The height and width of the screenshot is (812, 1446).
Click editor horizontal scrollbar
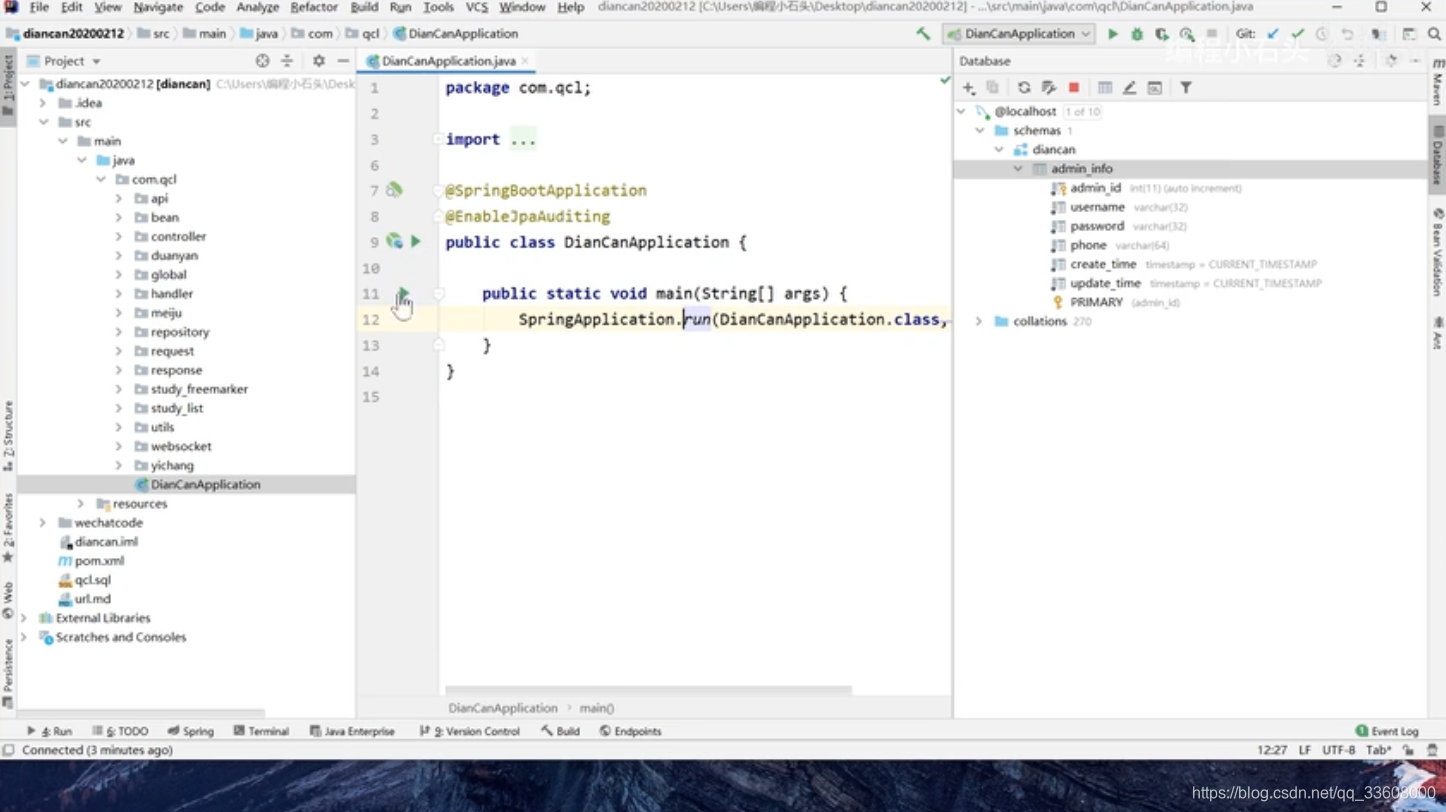(x=648, y=689)
